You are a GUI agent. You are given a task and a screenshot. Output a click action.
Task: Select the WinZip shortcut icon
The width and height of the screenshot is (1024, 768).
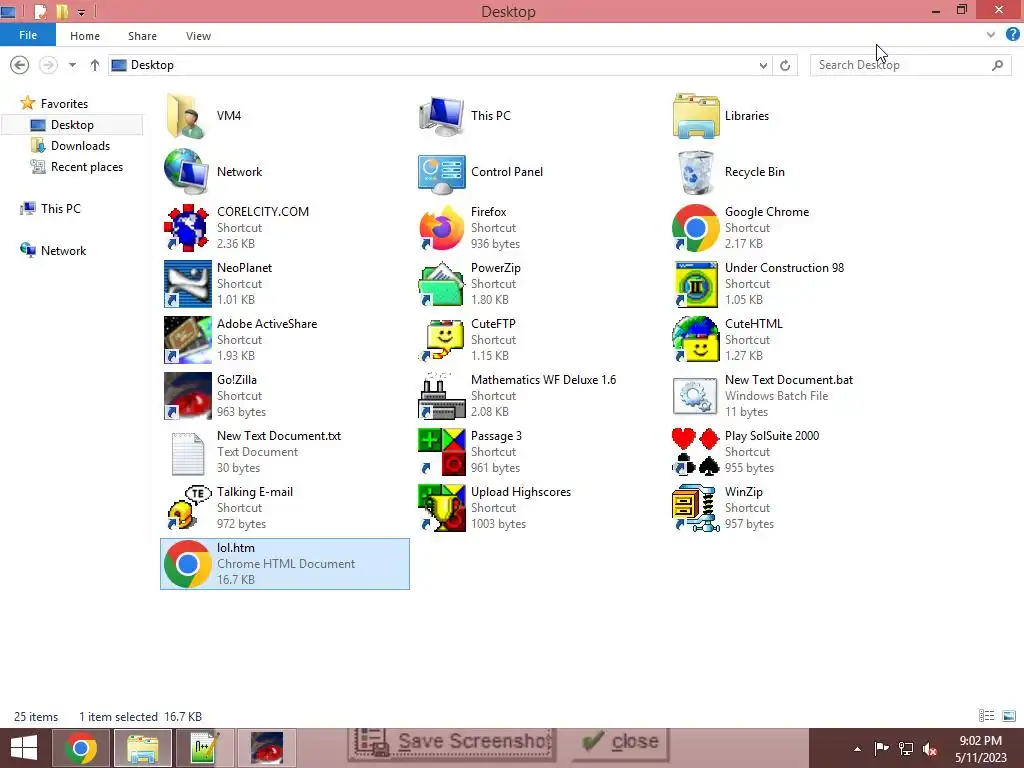pyautogui.click(x=696, y=509)
